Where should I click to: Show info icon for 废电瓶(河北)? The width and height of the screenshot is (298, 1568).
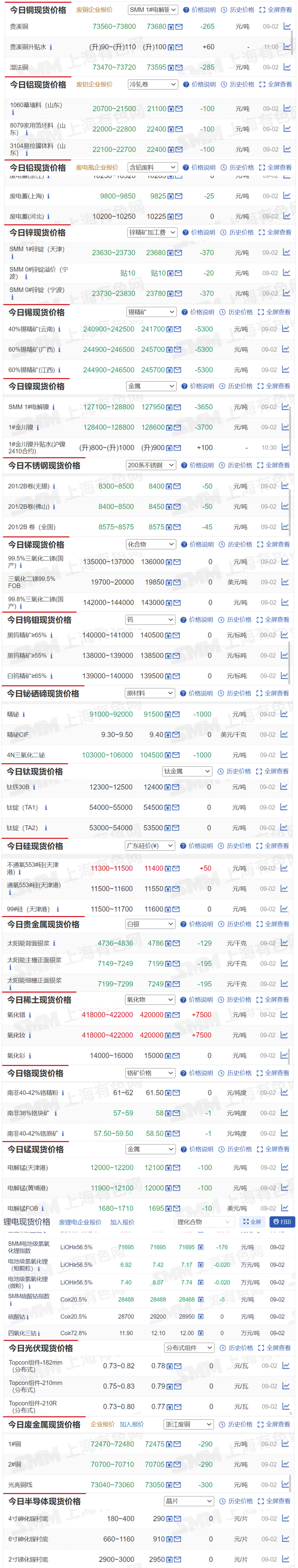pyautogui.click(x=48, y=217)
